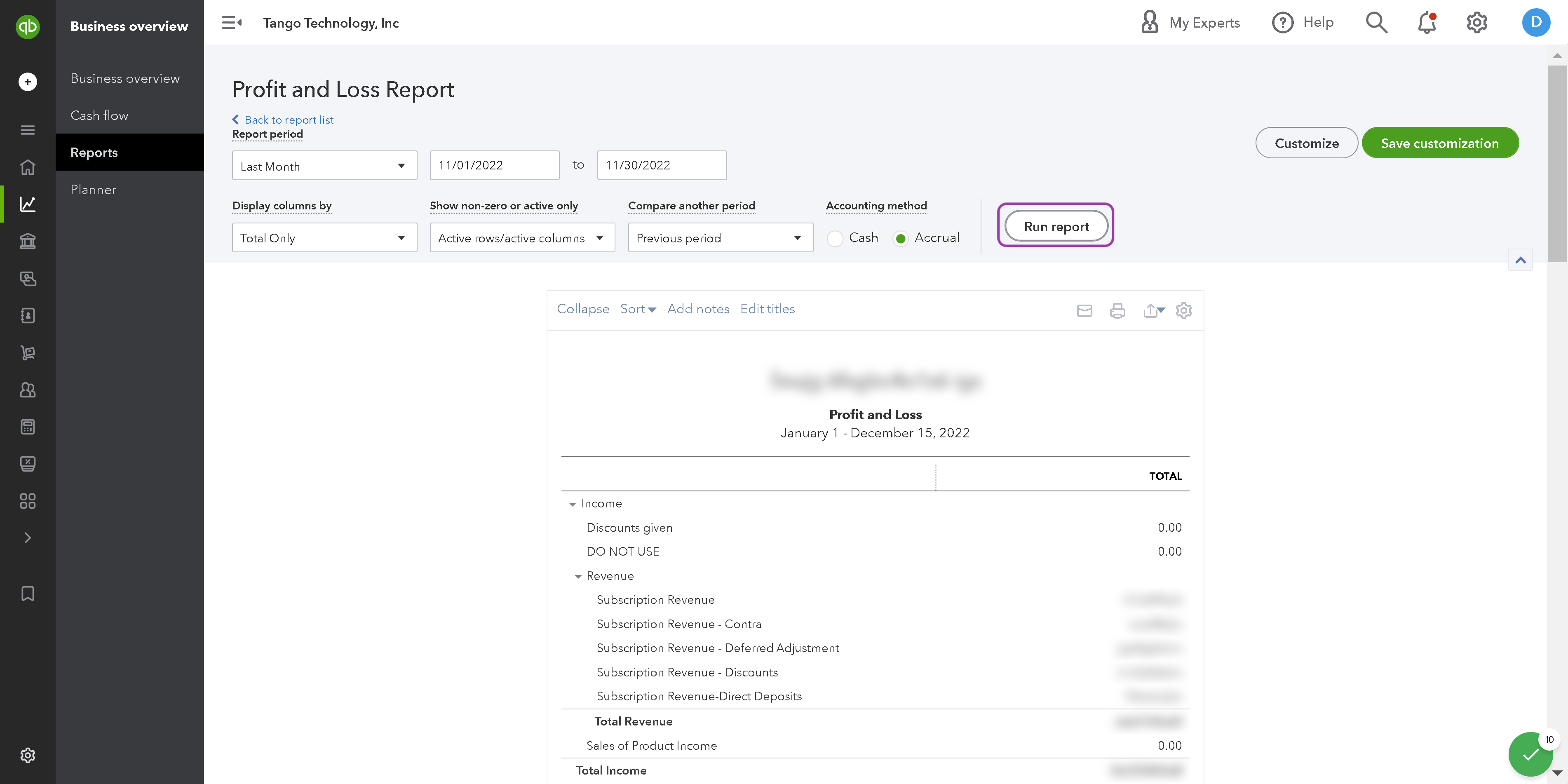The width and height of the screenshot is (1568, 784).
Task: Open the Apps grid icon
Action: pyautogui.click(x=27, y=501)
